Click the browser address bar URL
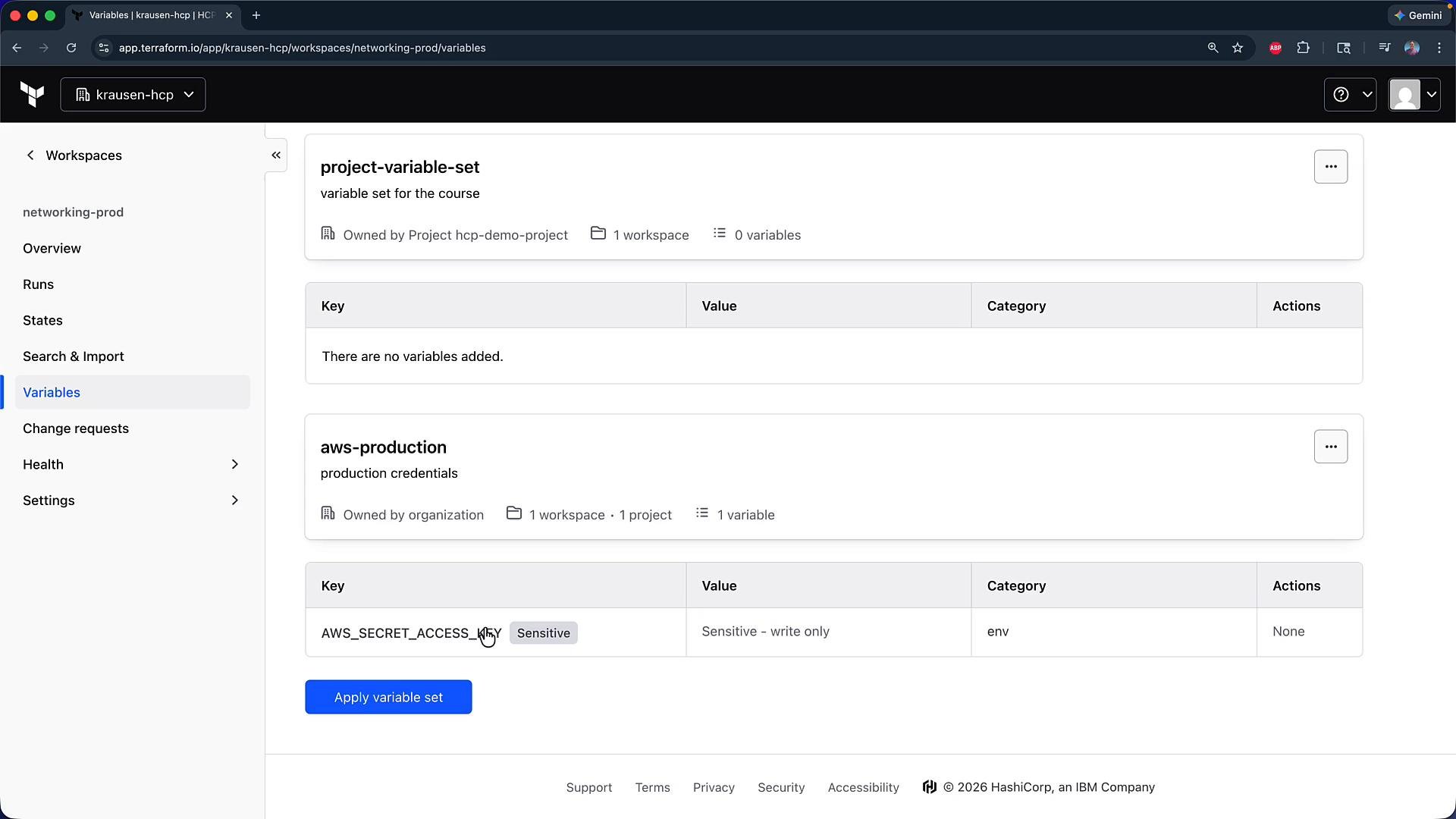Viewport: 1456px width, 819px height. click(302, 48)
